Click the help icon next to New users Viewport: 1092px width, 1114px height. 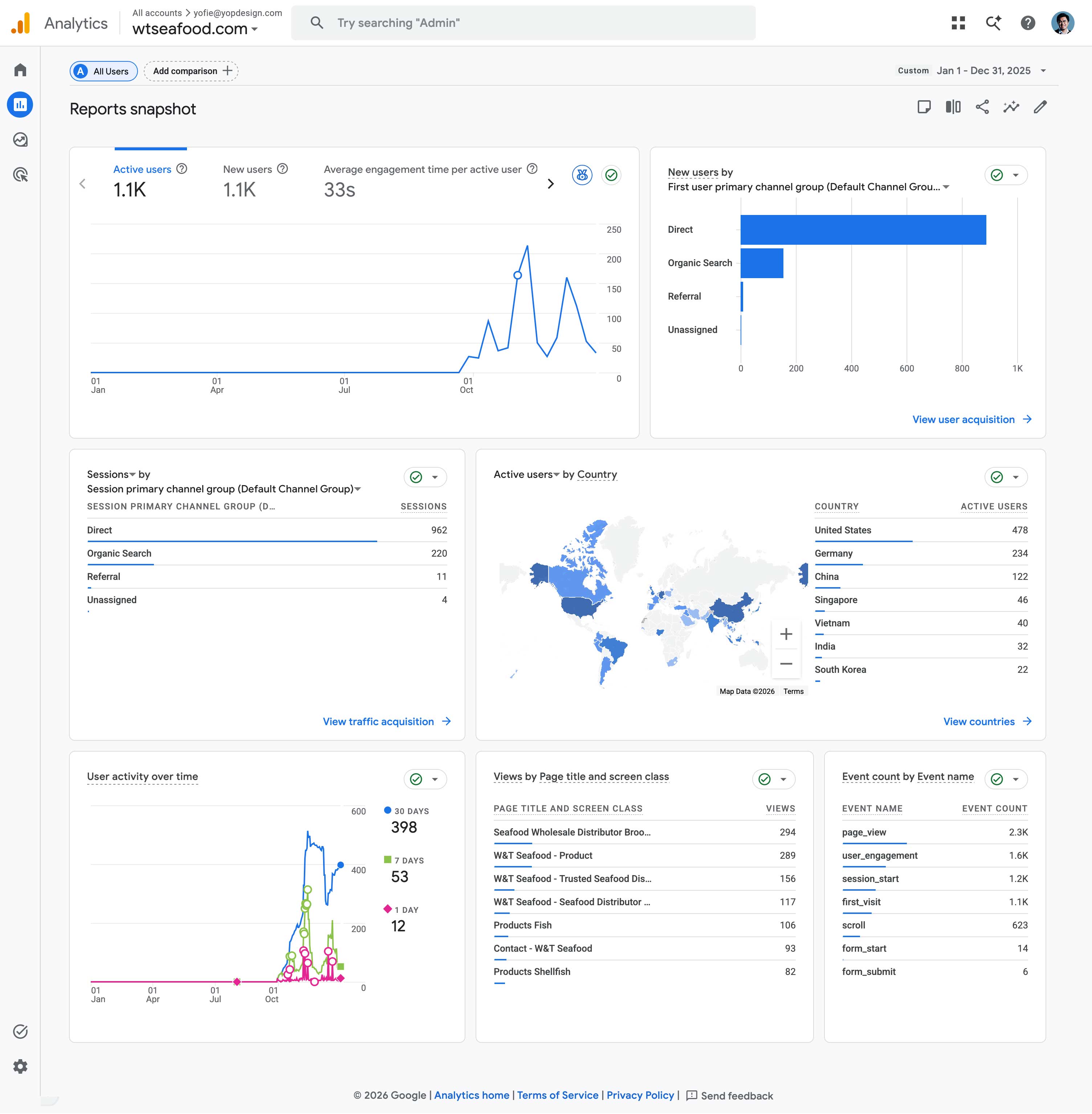pyautogui.click(x=283, y=168)
